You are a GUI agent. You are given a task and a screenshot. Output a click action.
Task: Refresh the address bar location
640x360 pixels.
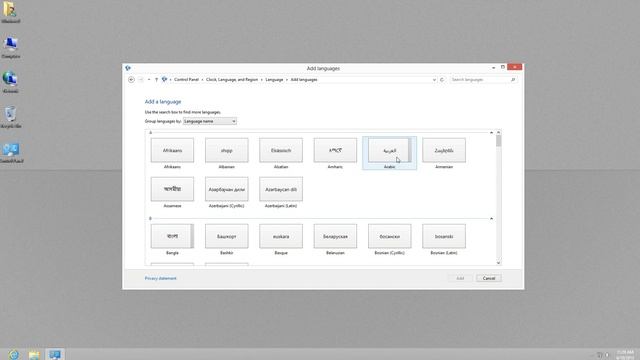coord(442,80)
